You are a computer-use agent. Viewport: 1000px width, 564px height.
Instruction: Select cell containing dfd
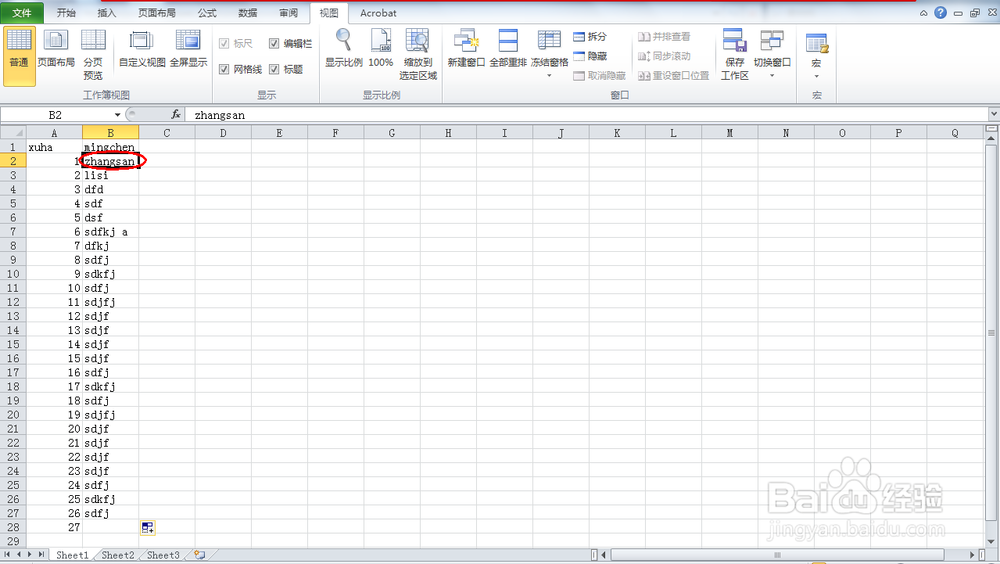pyautogui.click(x=110, y=189)
